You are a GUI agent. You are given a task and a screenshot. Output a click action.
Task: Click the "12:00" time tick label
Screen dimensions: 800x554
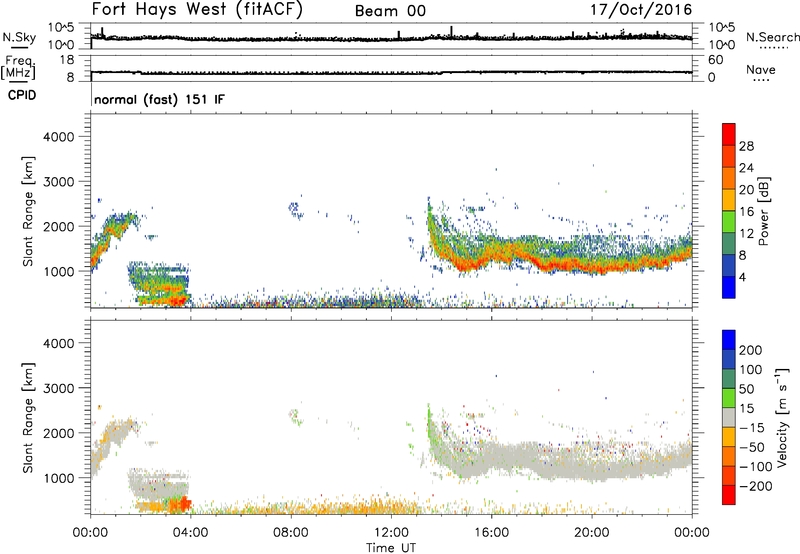391,533
